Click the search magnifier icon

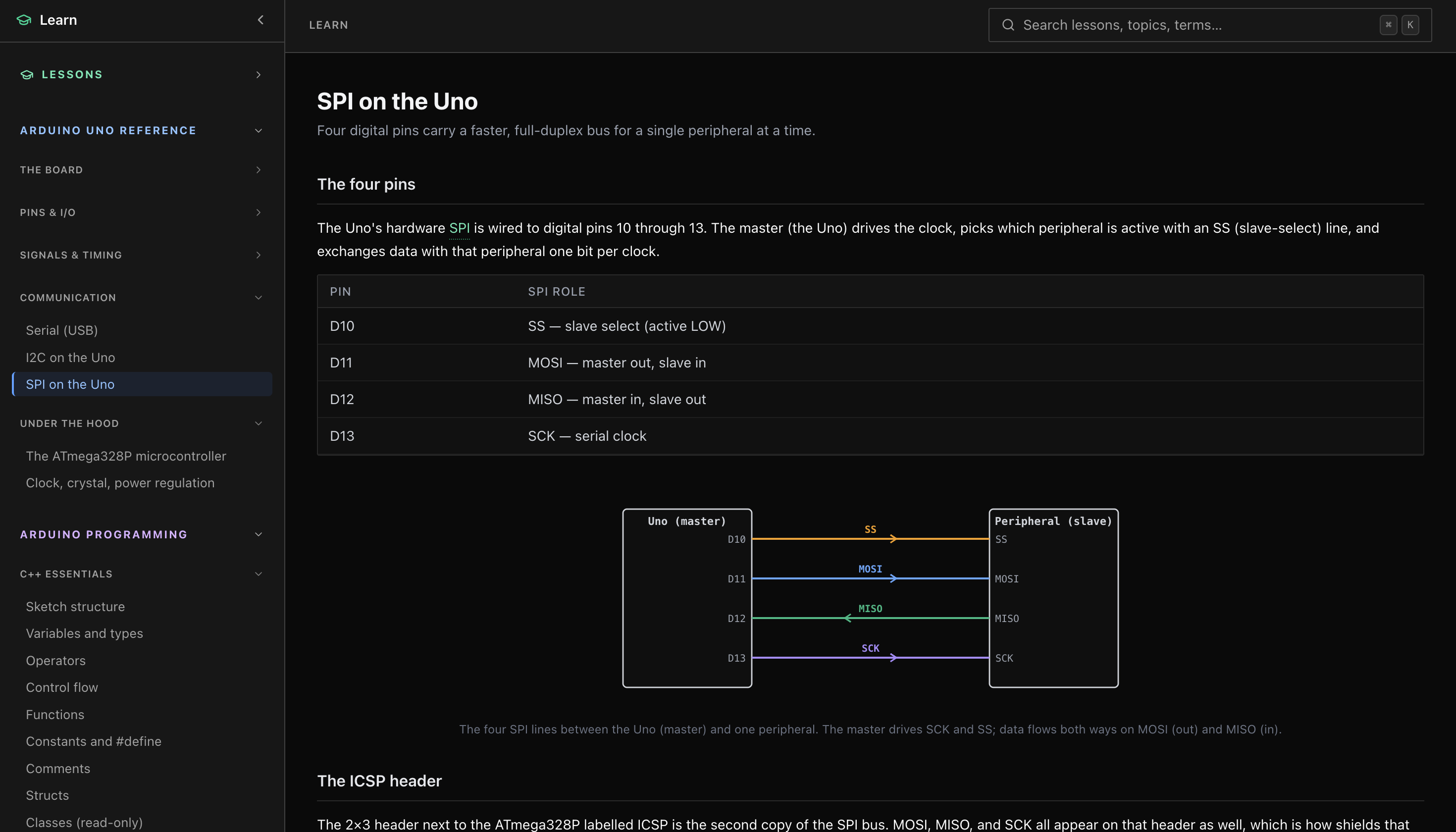click(1008, 25)
